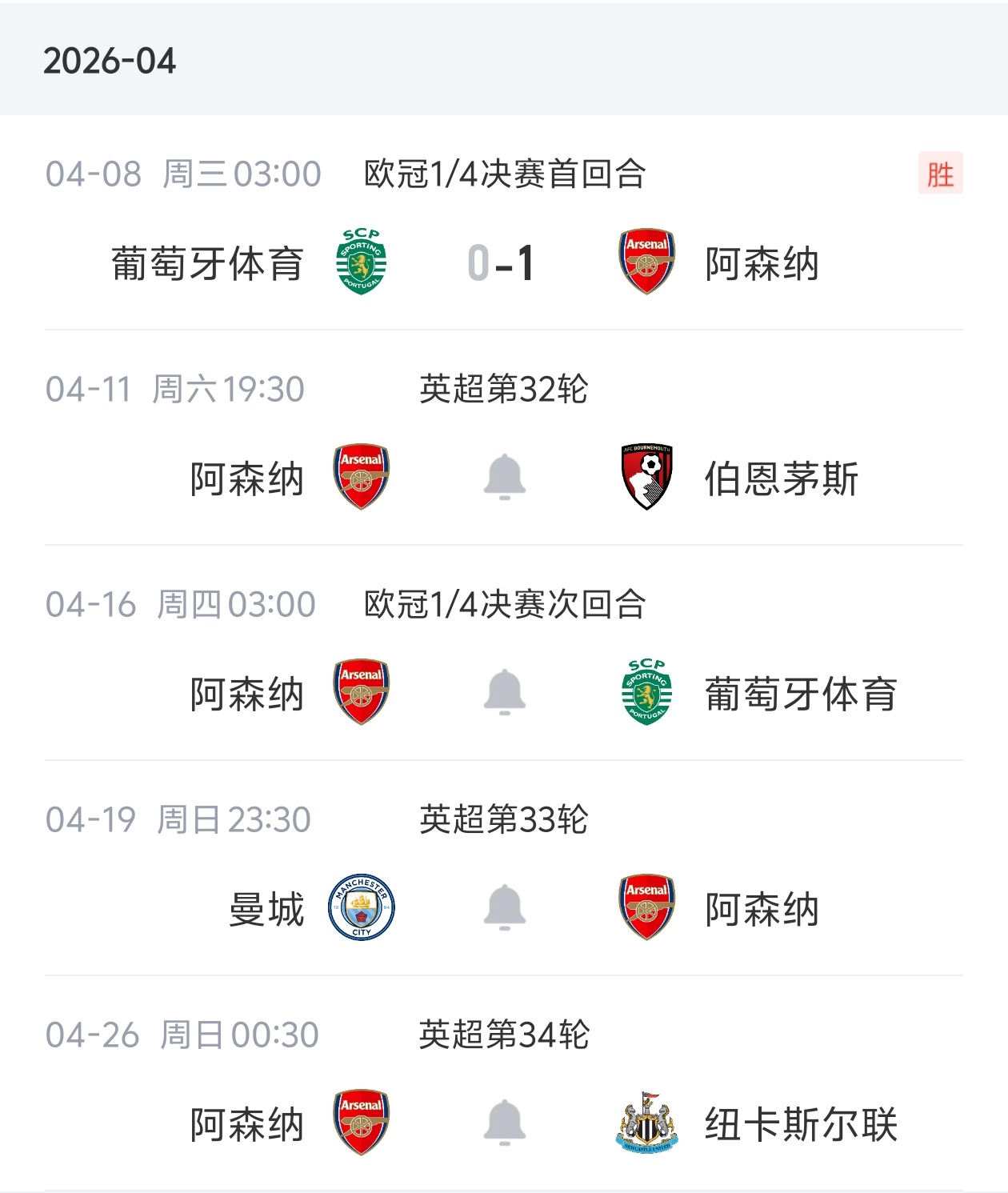This screenshot has width=1008, height=1193.
Task: Click the red 胜 result badge
Action: pos(940,174)
